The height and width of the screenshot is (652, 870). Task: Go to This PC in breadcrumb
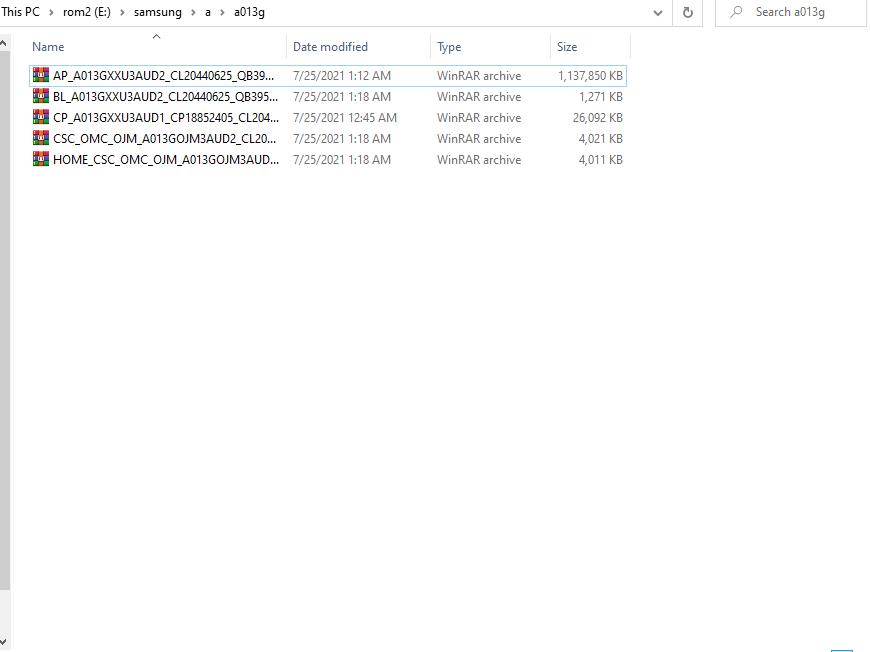tap(21, 12)
